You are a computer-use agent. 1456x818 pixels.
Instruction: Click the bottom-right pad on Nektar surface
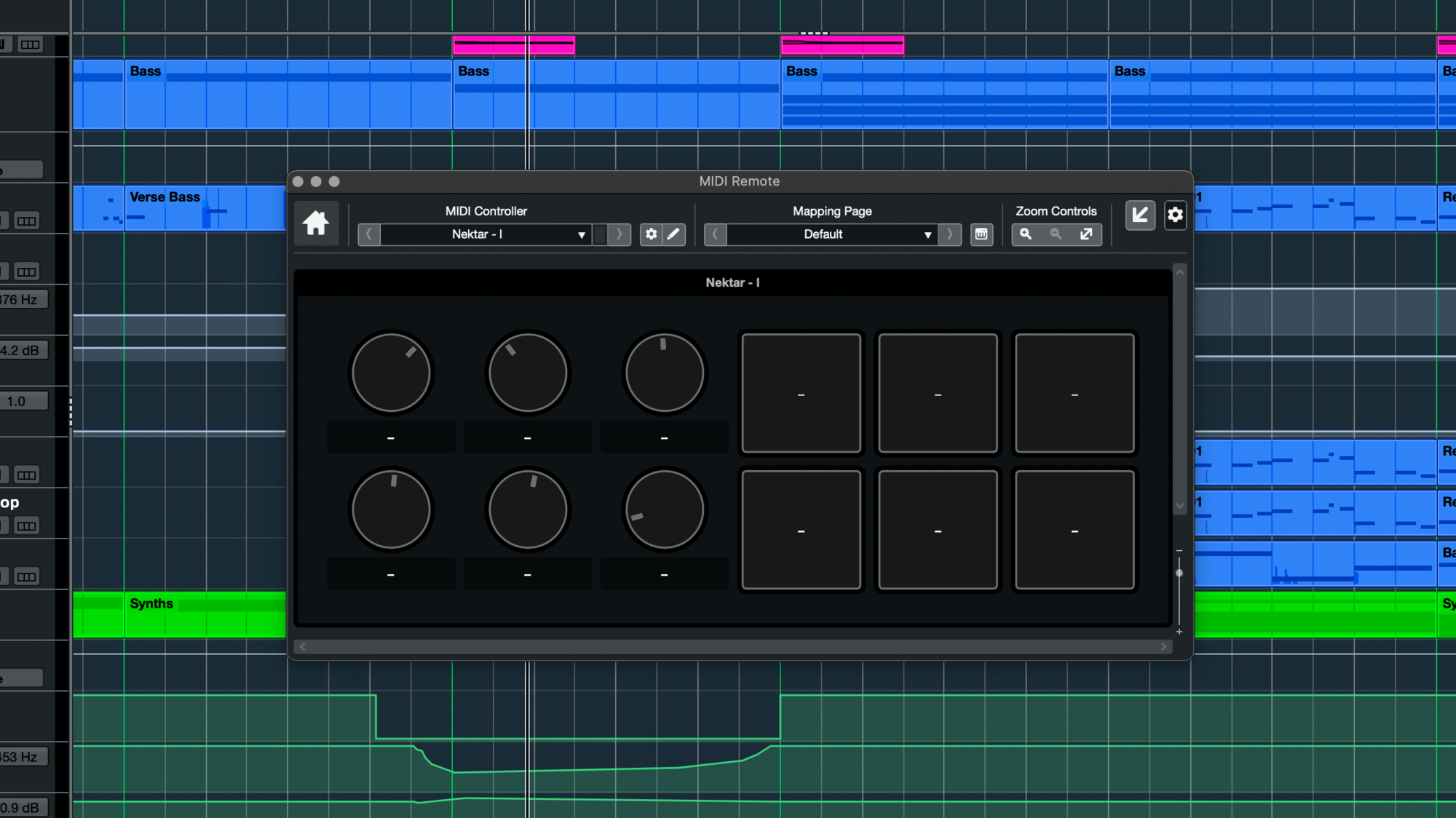(x=1075, y=530)
